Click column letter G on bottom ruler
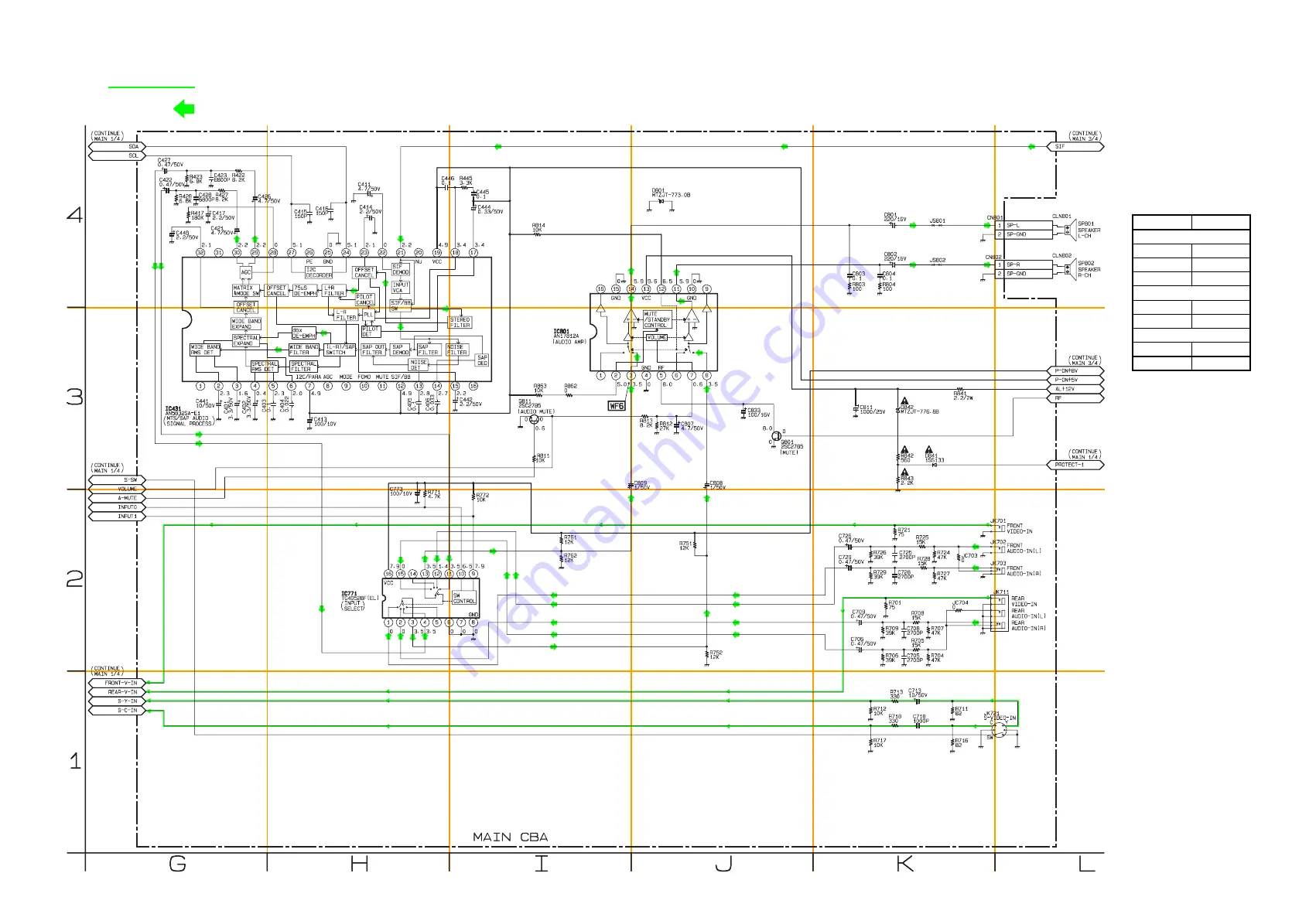Viewport: 1316px width, 921px height. coord(177,864)
